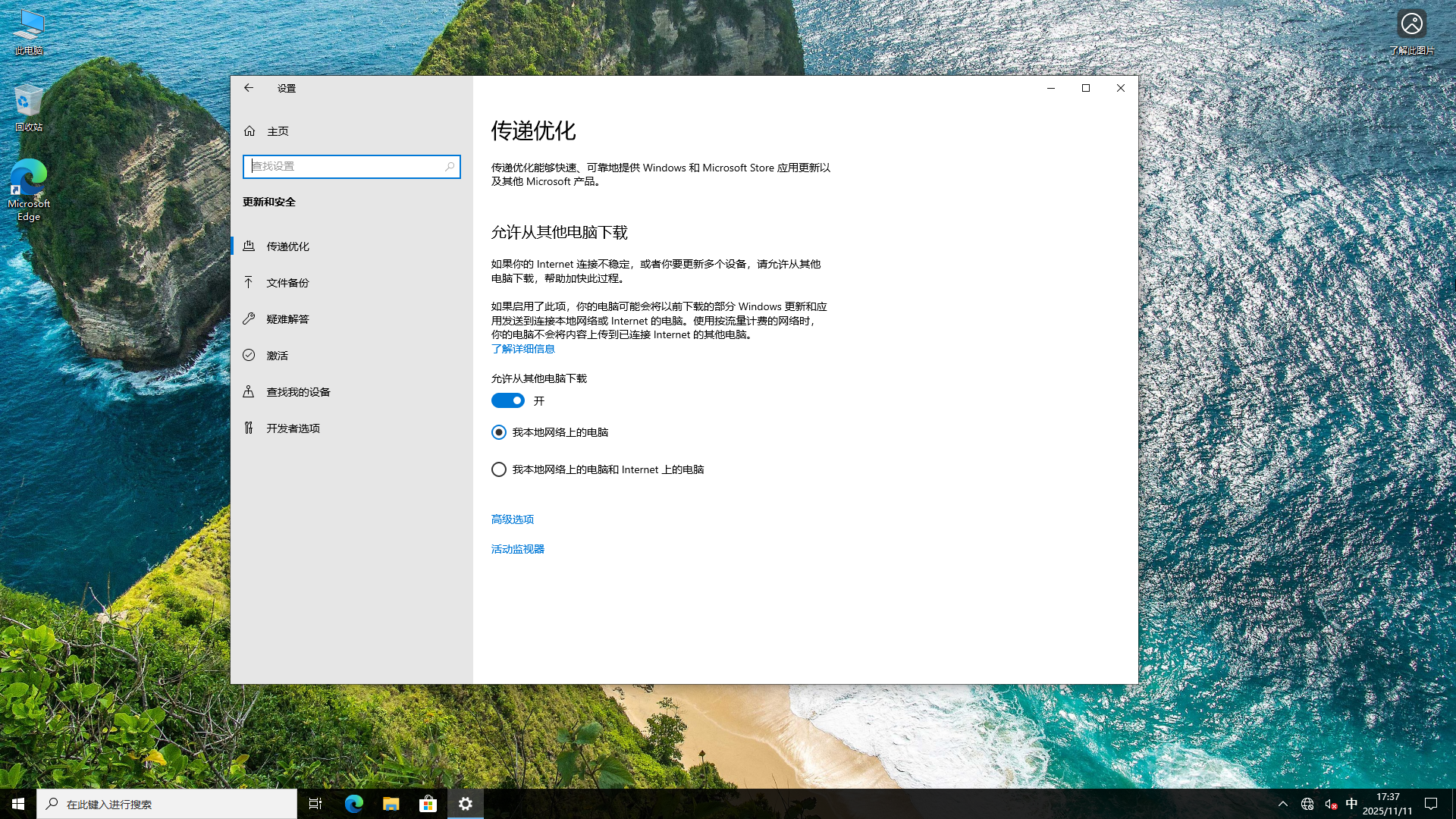This screenshot has height=819, width=1456.
Task: Click the back arrow in Settings
Action: coord(249,88)
